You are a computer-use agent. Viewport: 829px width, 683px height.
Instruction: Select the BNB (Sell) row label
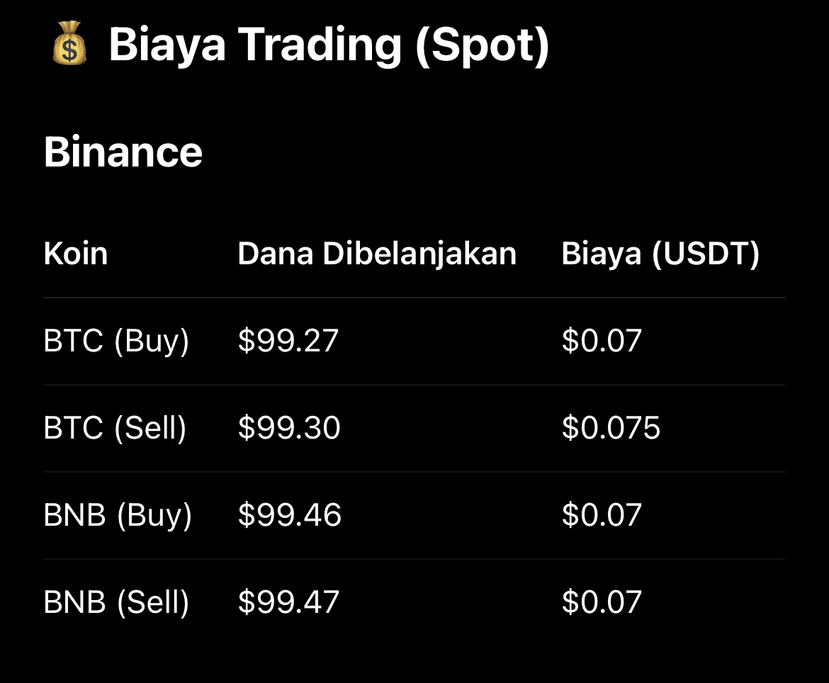click(116, 602)
